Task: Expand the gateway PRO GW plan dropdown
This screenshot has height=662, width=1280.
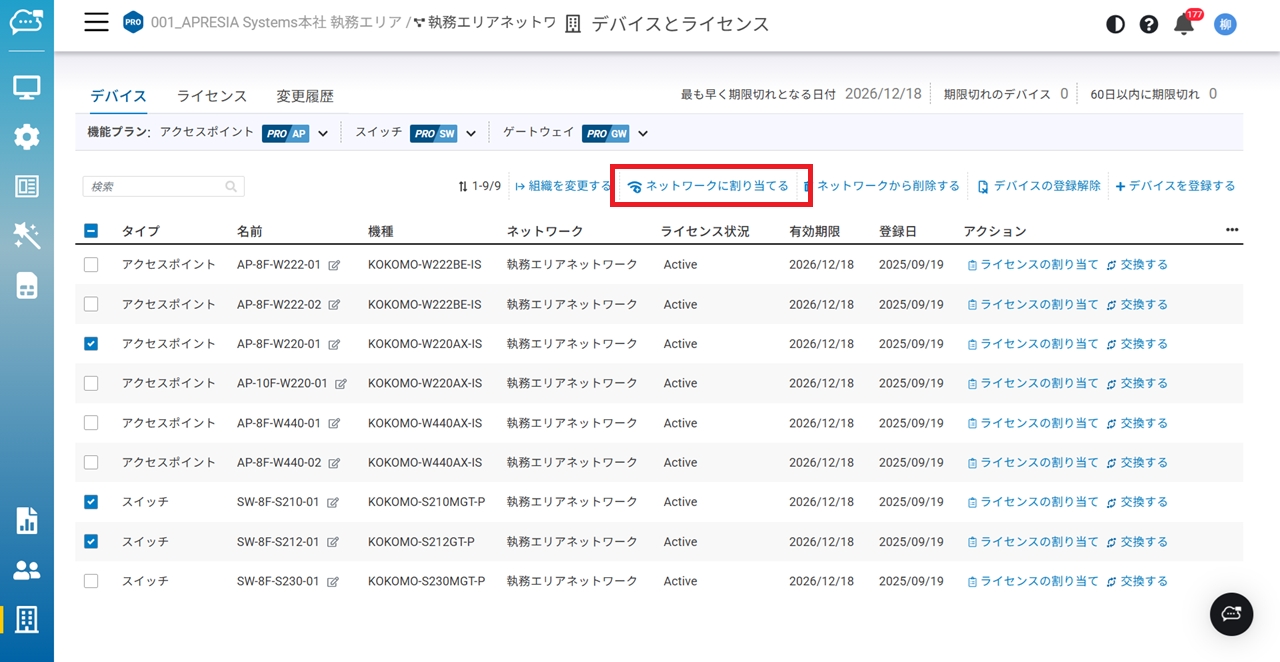Action: (643, 133)
